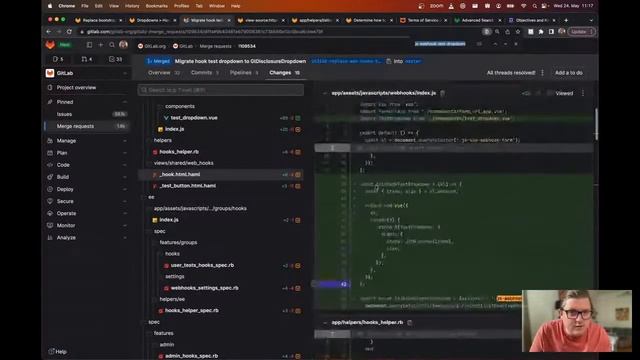Close the find-in-page bar
640x360 pixels.
(x=516, y=44)
